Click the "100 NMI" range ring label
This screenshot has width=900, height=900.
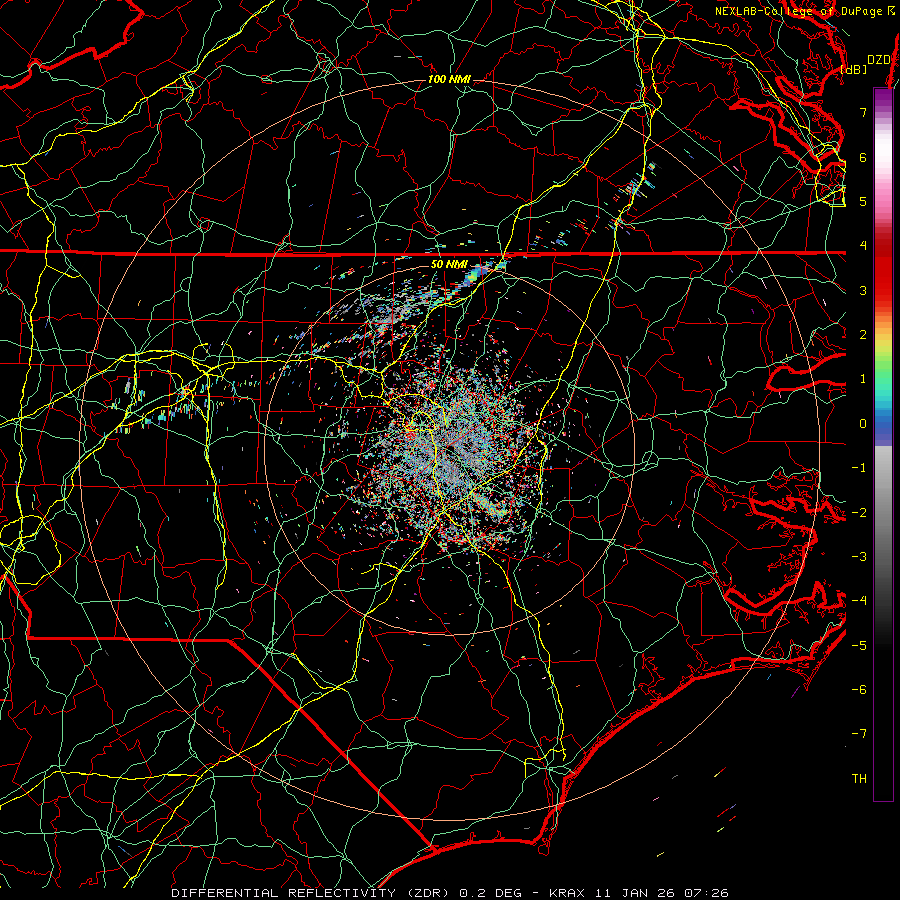[449, 79]
